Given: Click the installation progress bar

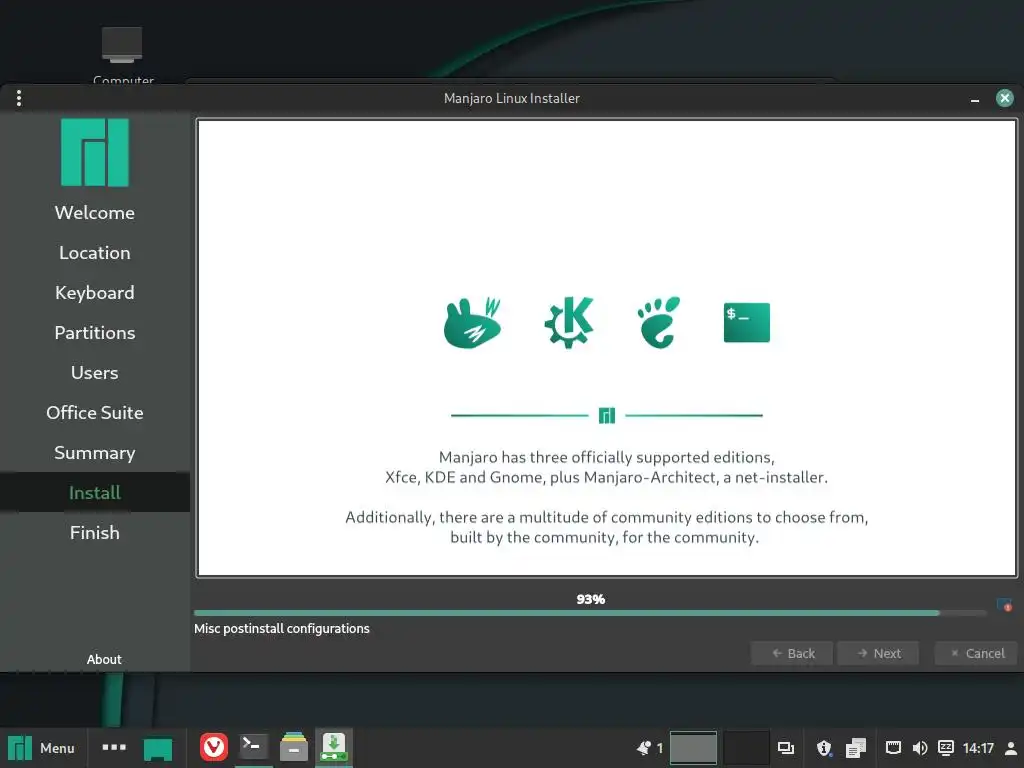Looking at the screenshot, I should pos(590,613).
